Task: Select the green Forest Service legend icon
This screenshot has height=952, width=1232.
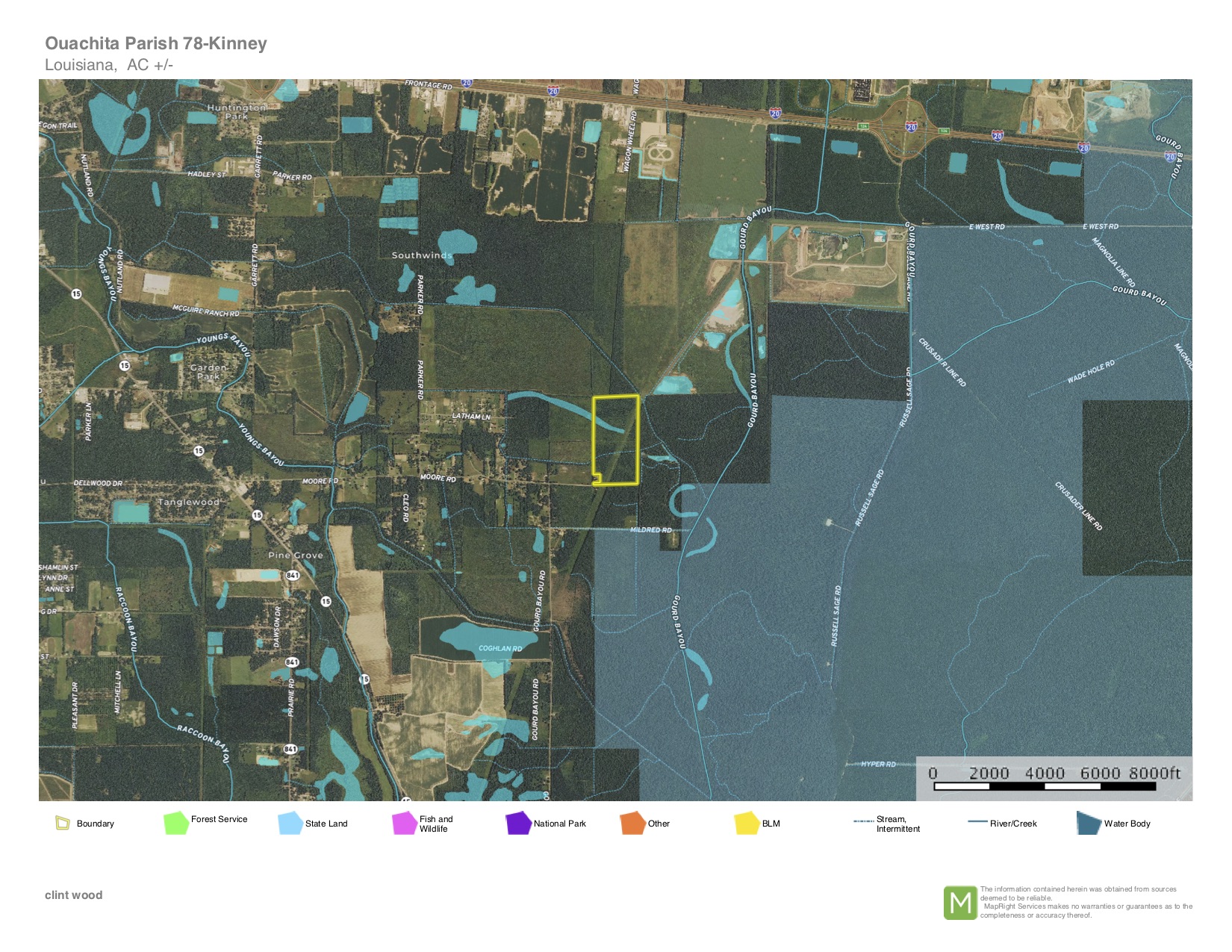Action: pos(175,823)
